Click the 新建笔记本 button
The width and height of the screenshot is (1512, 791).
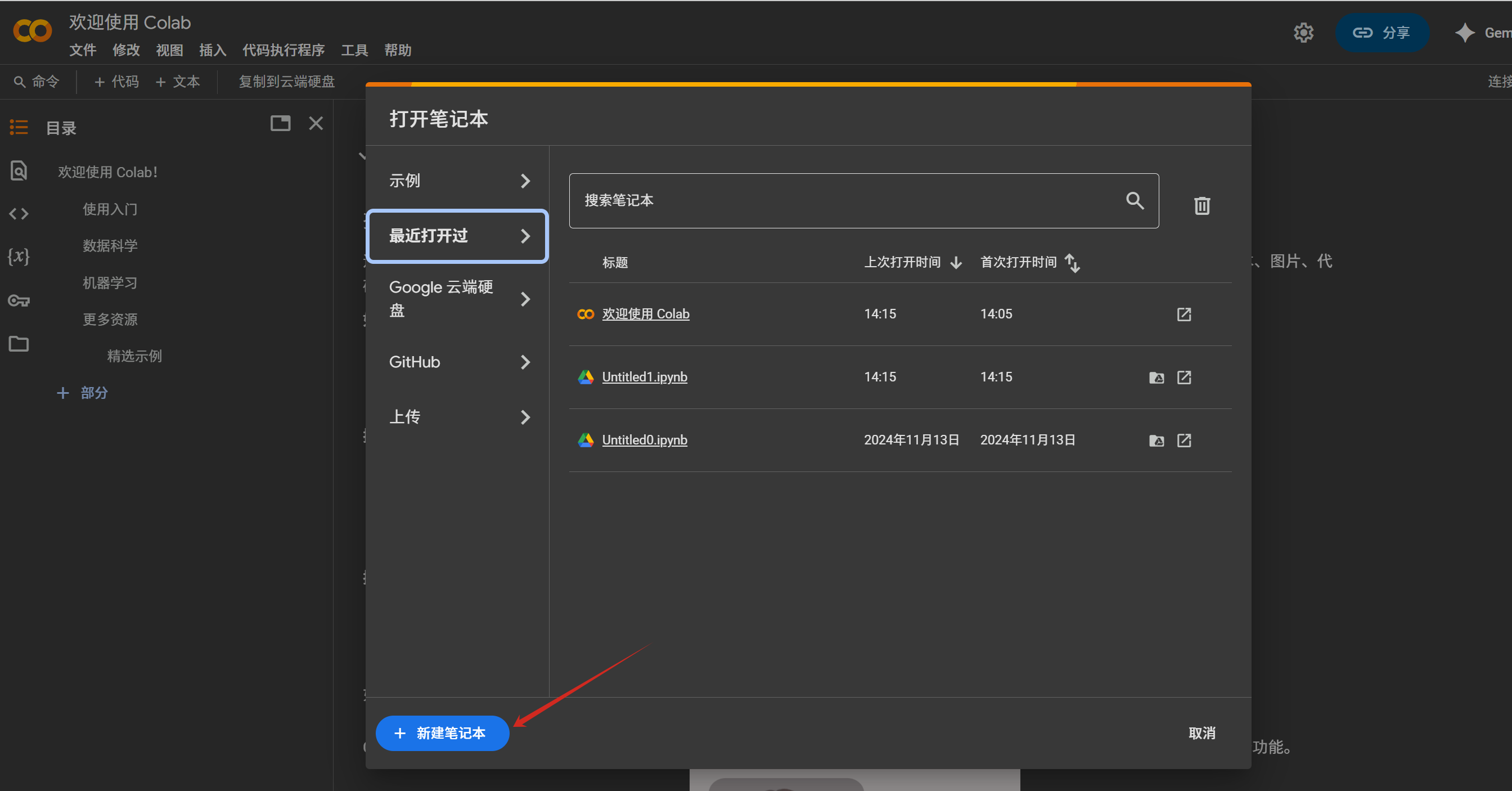[442, 733]
